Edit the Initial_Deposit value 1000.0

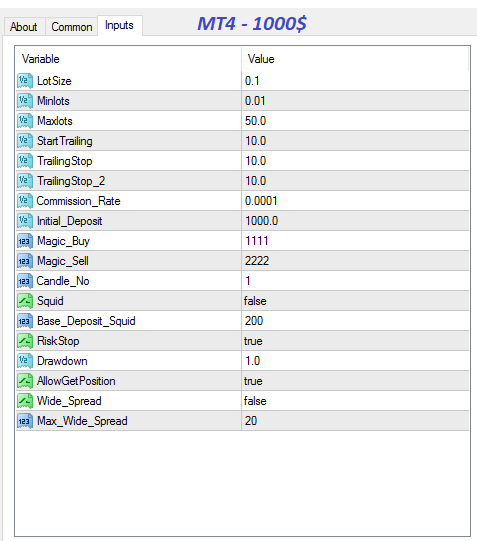(x=355, y=221)
